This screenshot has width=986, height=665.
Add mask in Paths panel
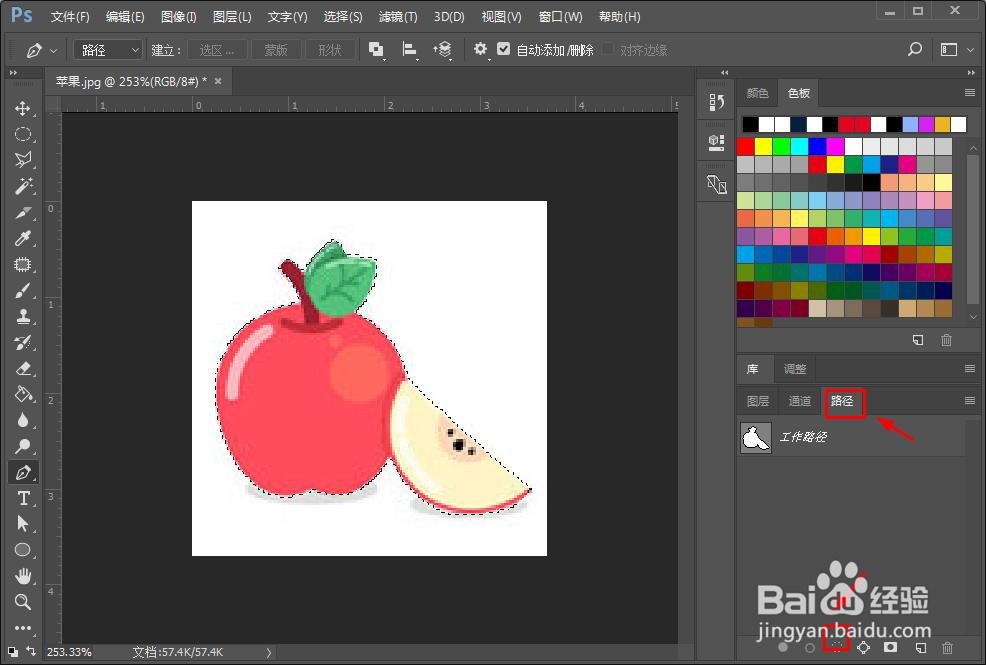[890, 647]
